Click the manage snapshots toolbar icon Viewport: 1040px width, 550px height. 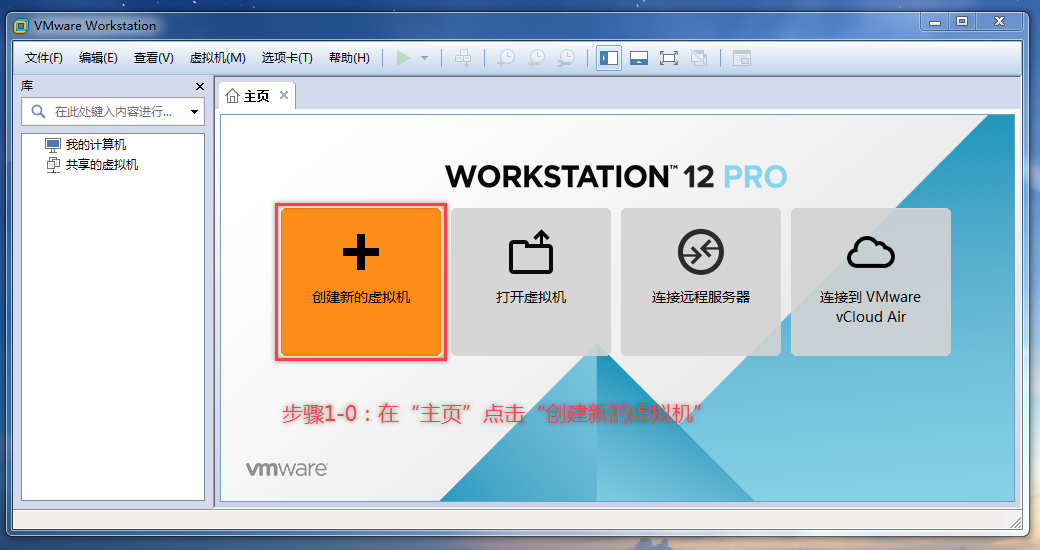[566, 58]
